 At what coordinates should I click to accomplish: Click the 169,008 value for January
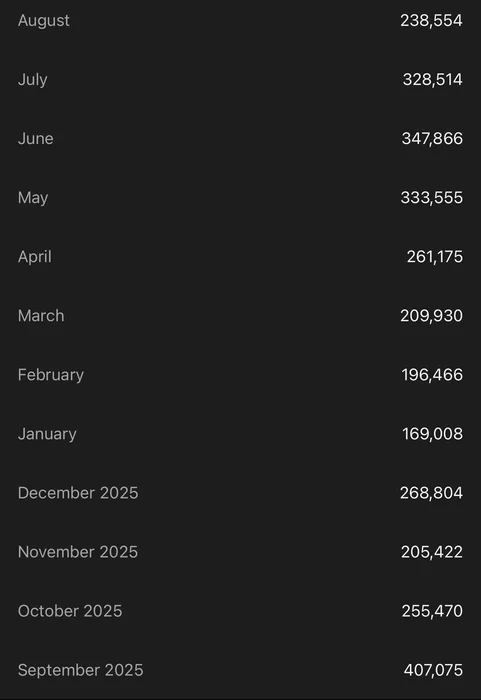433,434
